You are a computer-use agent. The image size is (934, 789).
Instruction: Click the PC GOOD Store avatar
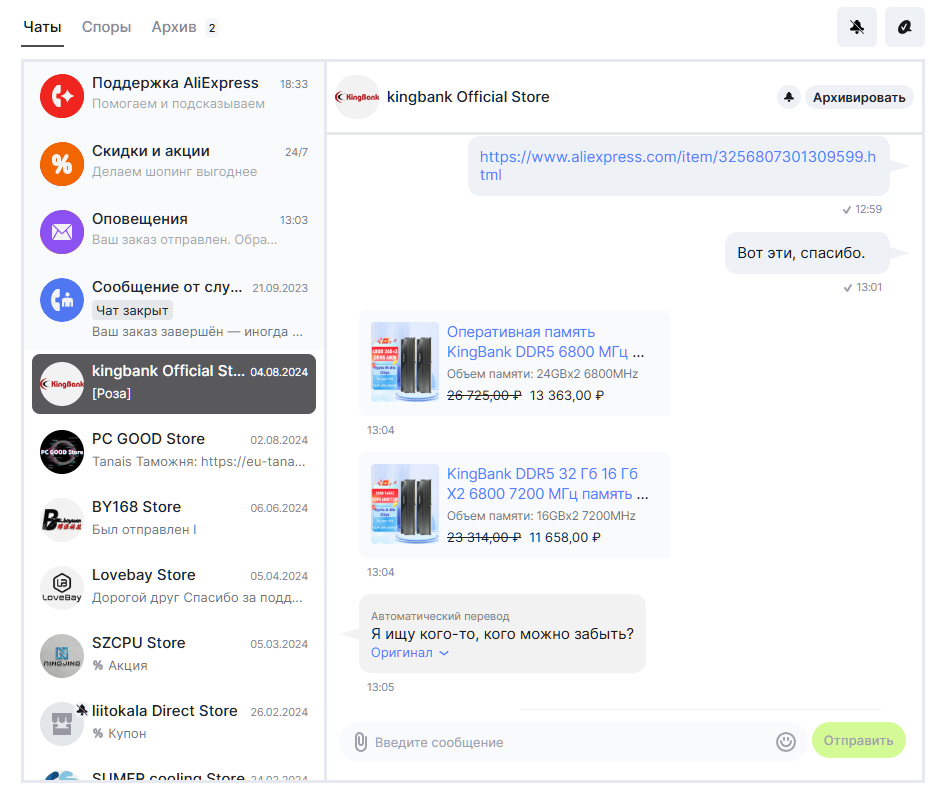coord(62,452)
